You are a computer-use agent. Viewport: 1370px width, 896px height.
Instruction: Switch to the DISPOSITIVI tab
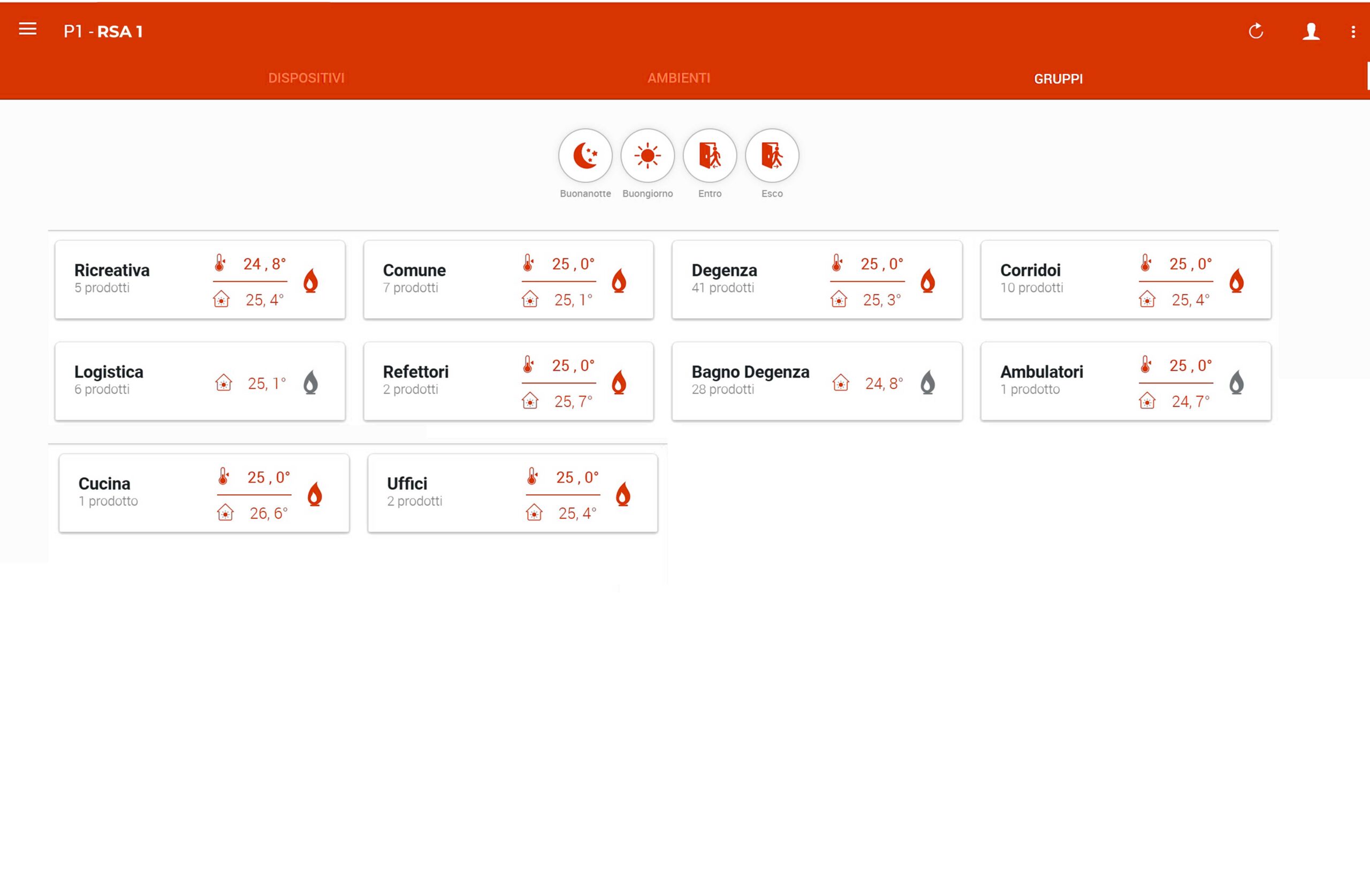[x=306, y=78]
